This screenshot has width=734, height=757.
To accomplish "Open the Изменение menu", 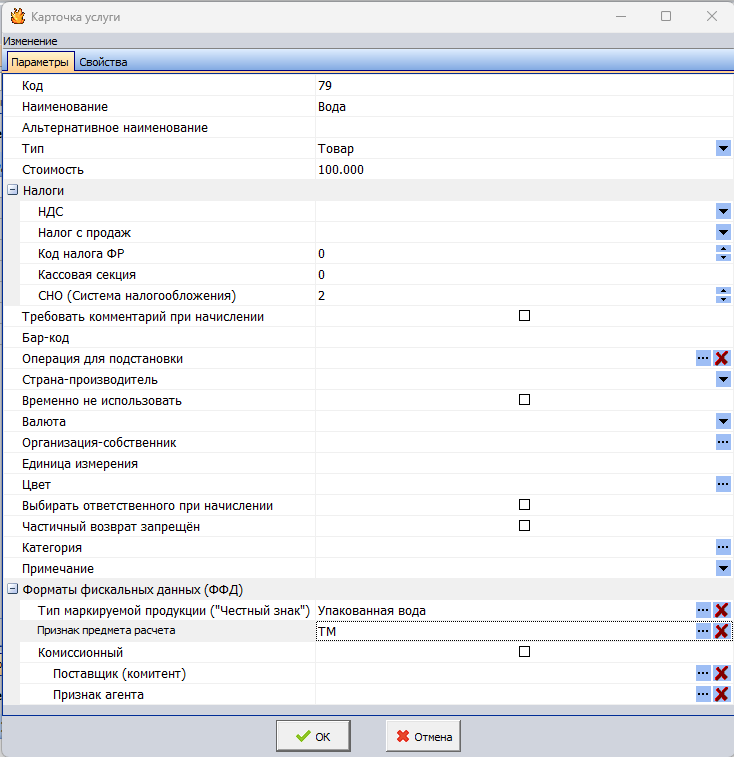I will [30, 41].
